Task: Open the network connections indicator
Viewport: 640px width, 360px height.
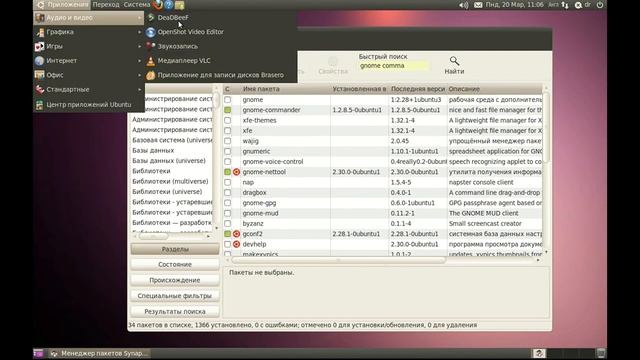Action: point(565,5)
